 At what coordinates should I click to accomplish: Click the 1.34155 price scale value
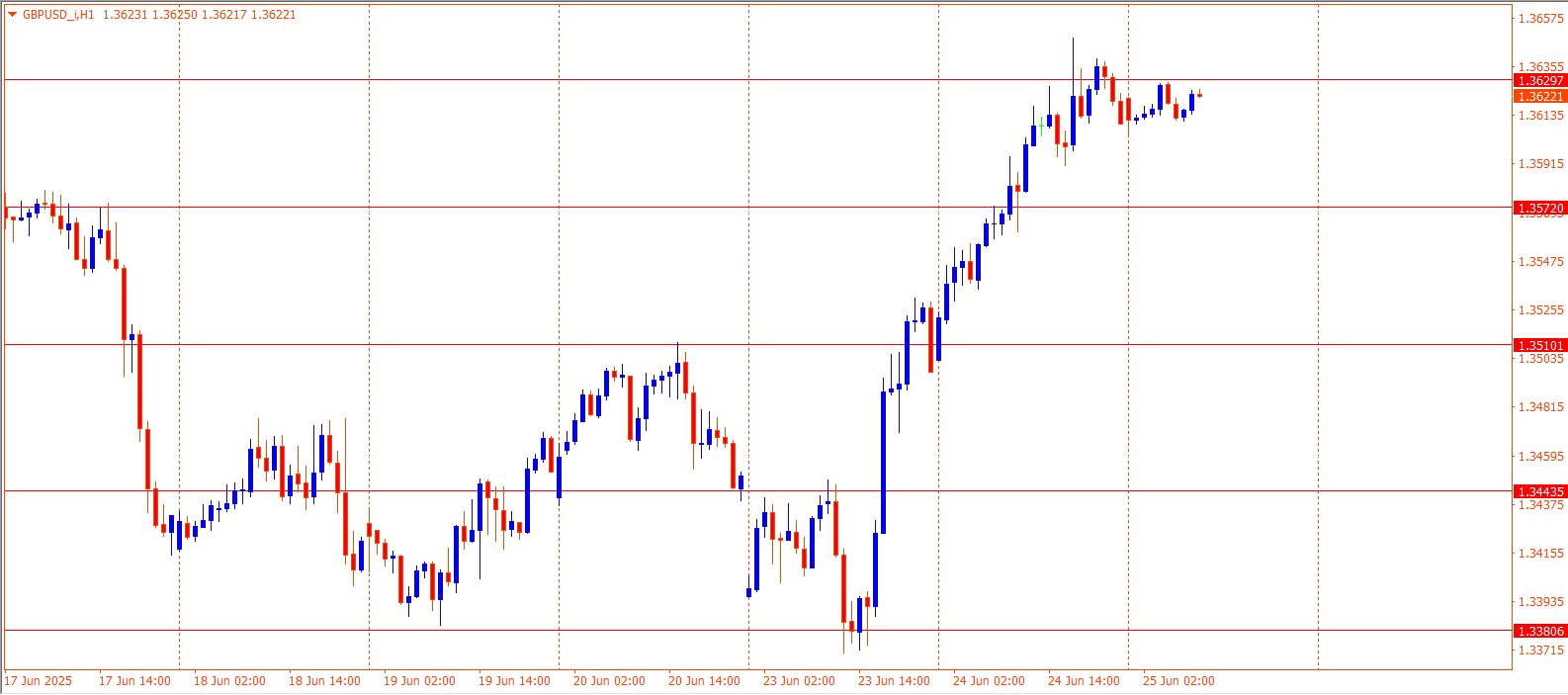1541,554
